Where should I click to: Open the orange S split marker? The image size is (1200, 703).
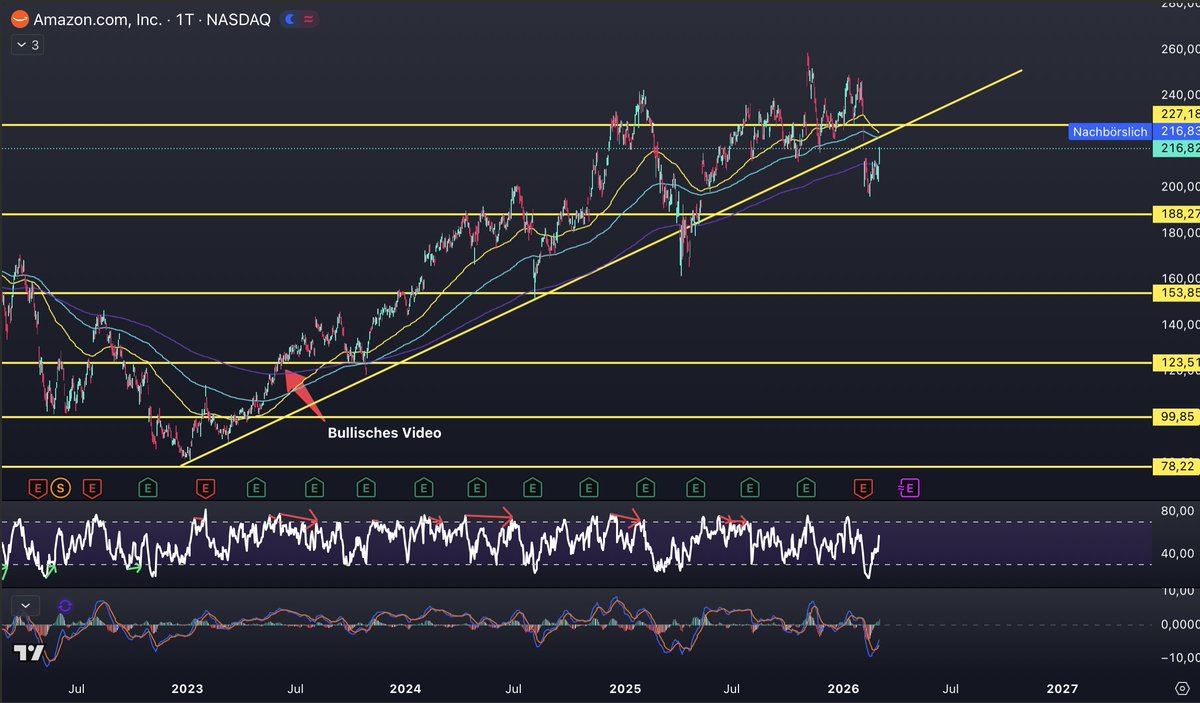click(x=61, y=488)
